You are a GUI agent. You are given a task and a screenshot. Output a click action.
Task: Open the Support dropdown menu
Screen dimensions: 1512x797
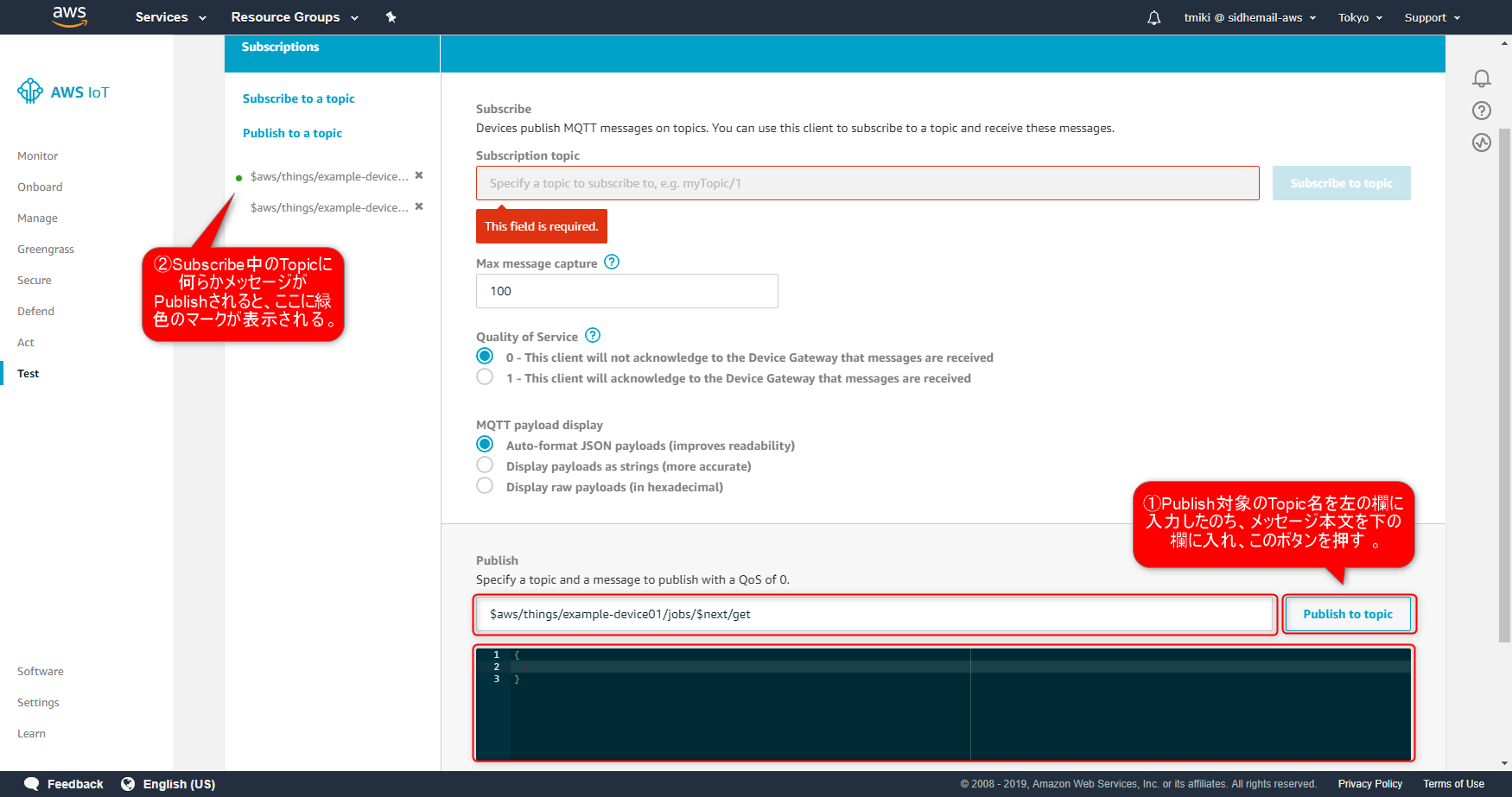point(1432,17)
